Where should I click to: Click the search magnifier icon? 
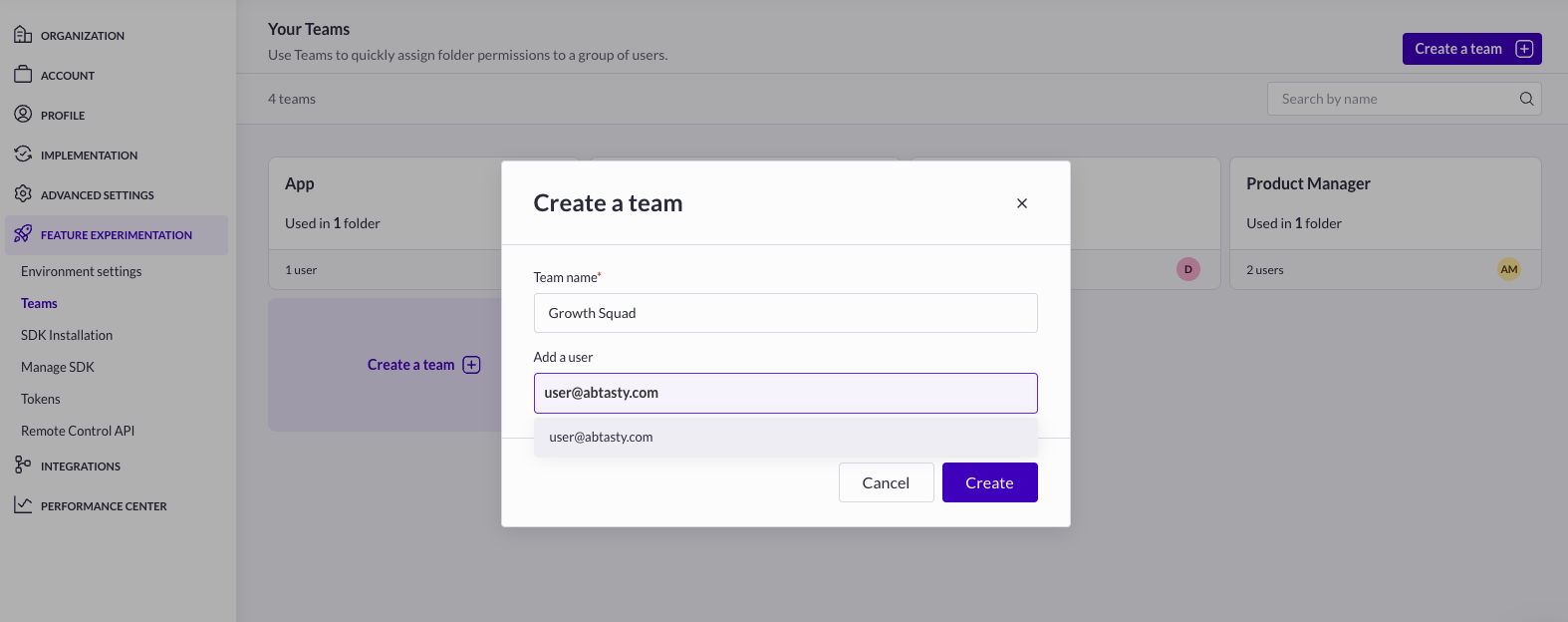(x=1526, y=99)
